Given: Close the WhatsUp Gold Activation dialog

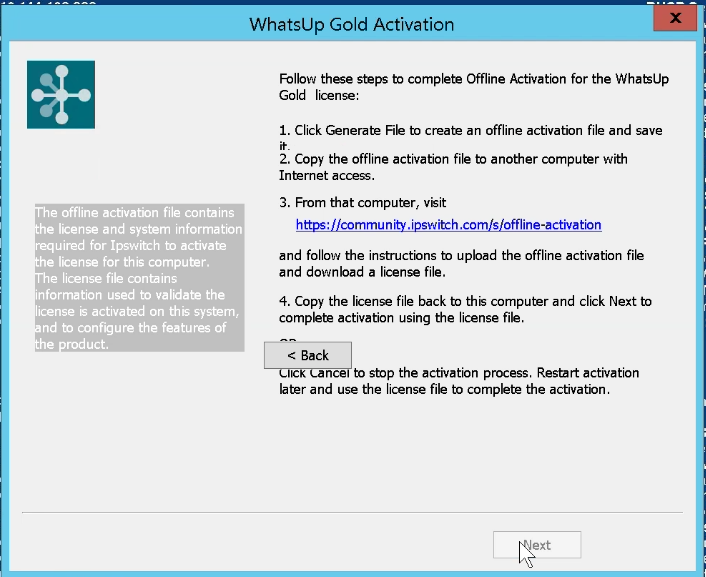Looking at the screenshot, I should click(x=675, y=18).
